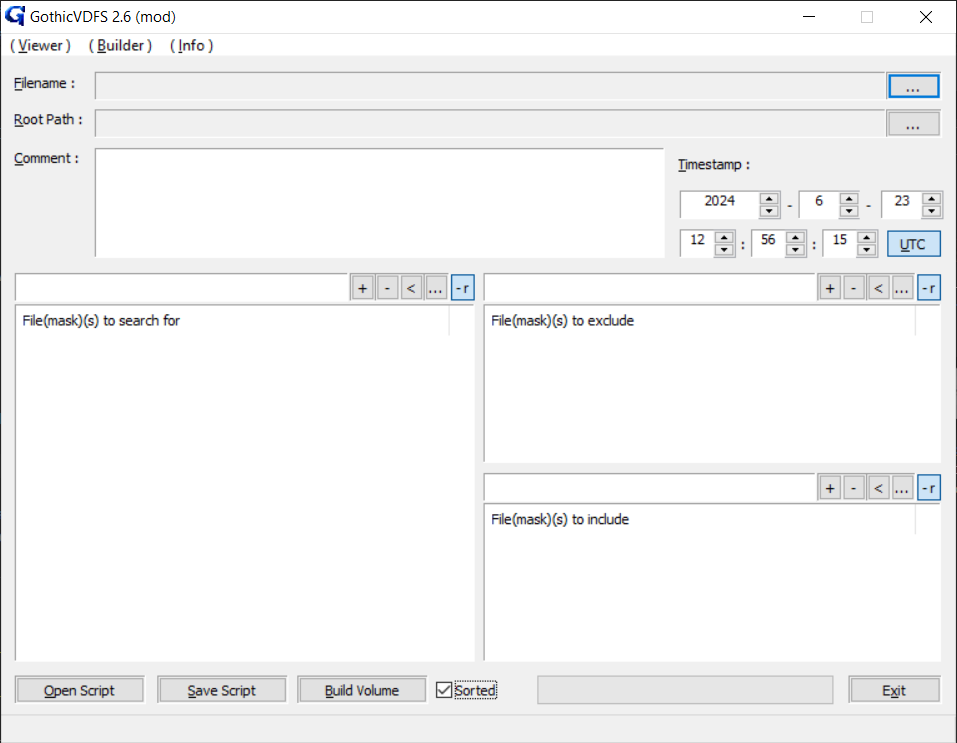Click the search-for mask input field

tap(182, 288)
